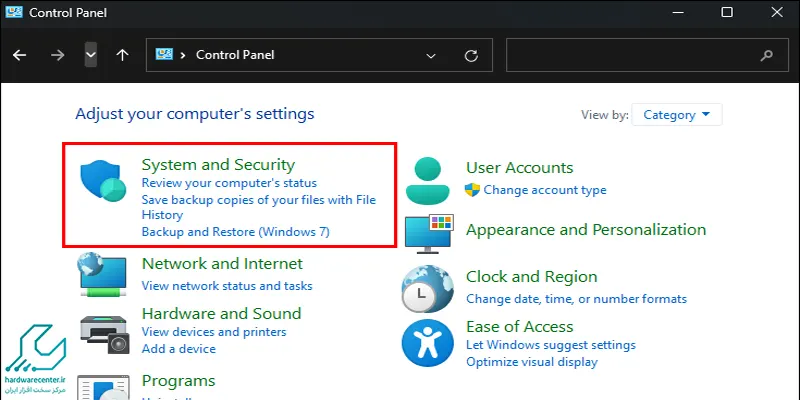Open the View by Category dropdown
The width and height of the screenshot is (800, 400).
click(677, 115)
